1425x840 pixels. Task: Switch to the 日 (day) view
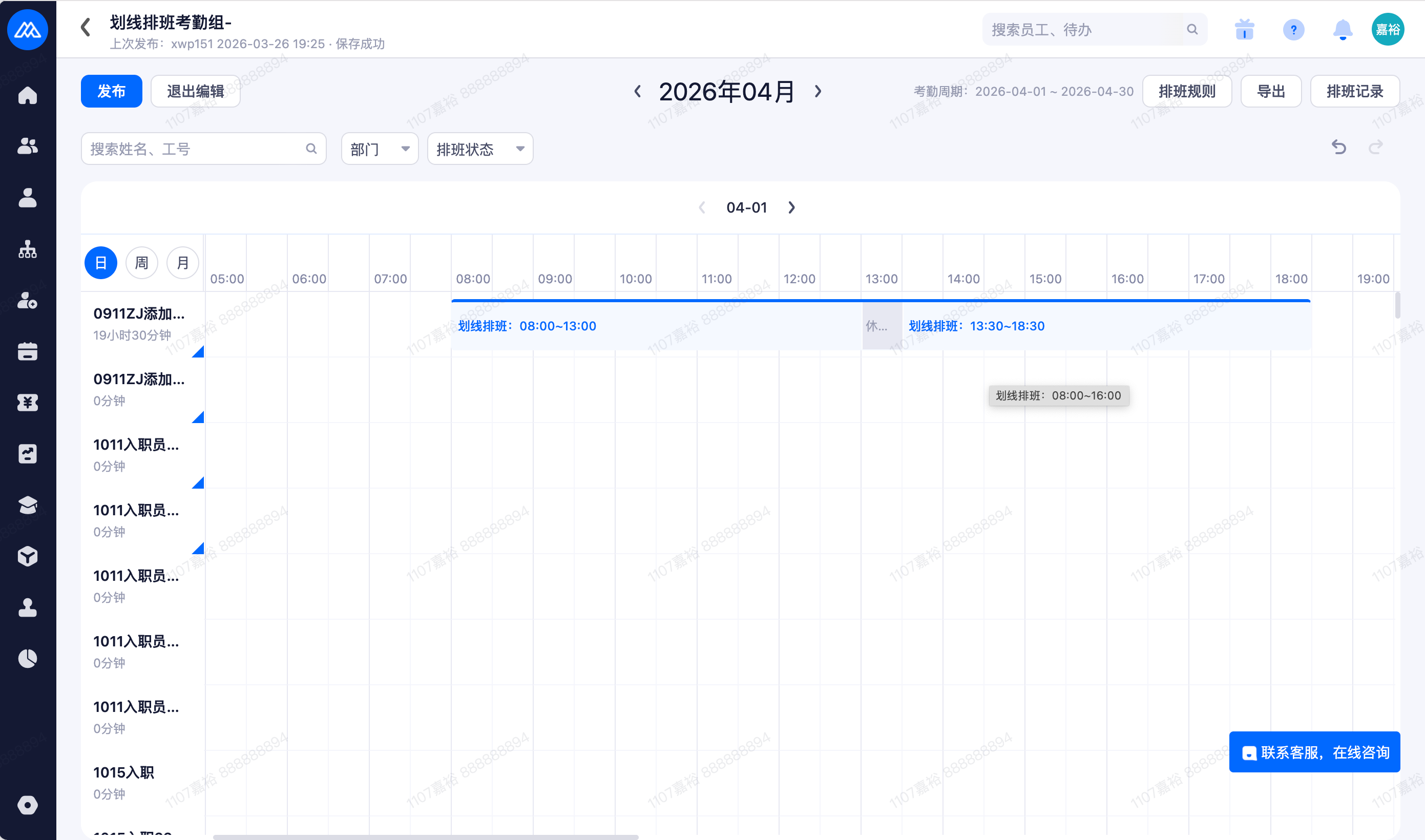pyautogui.click(x=101, y=263)
